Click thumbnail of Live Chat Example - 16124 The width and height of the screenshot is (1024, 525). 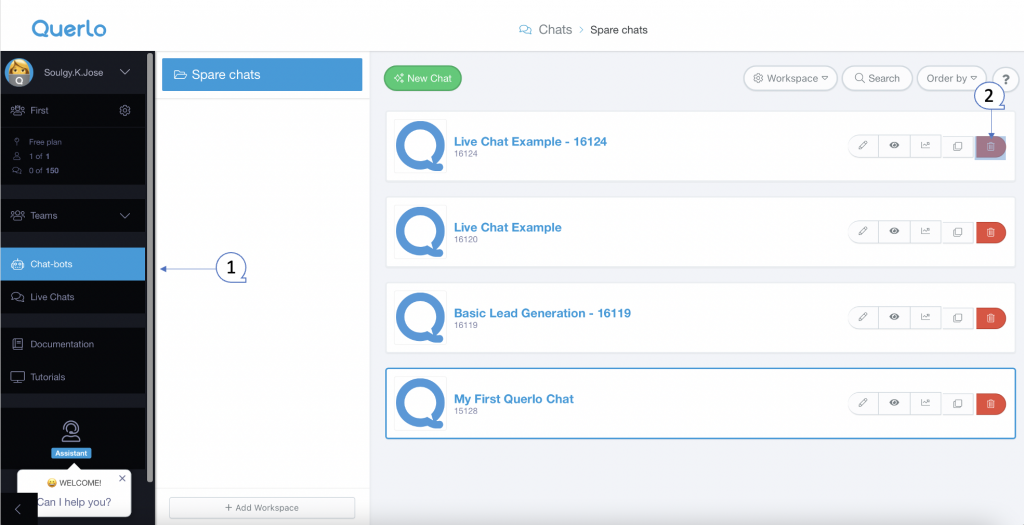pos(421,146)
